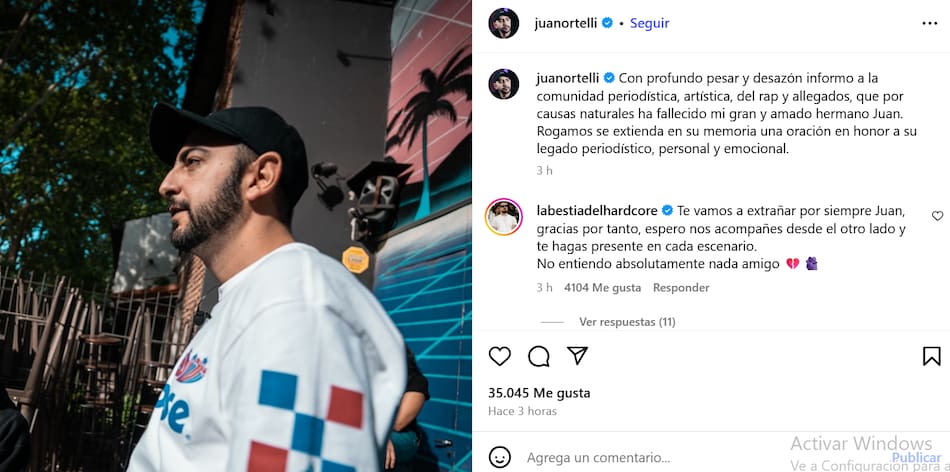Open the labestiadelhardcore username link
The width and height of the screenshot is (950, 472).
pyautogui.click(x=597, y=210)
